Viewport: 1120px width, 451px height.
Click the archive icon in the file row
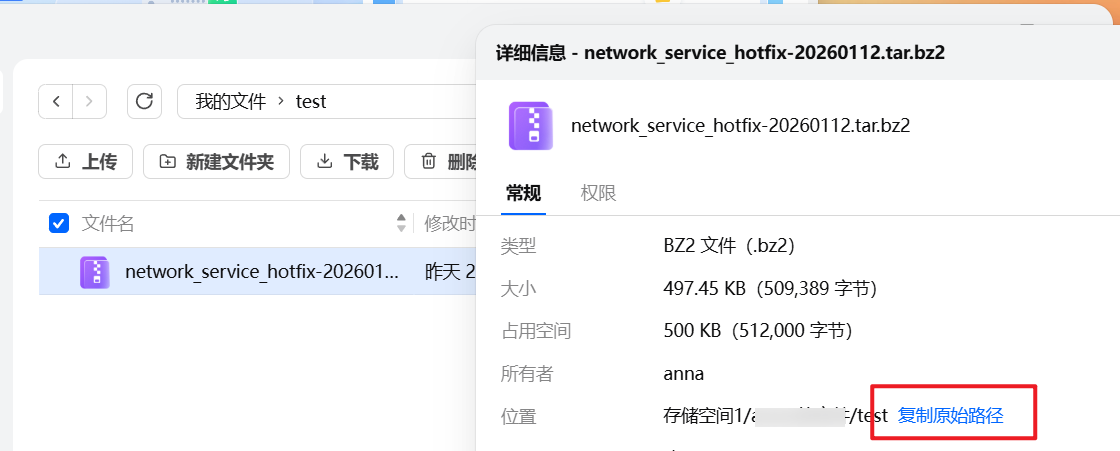[x=95, y=271]
